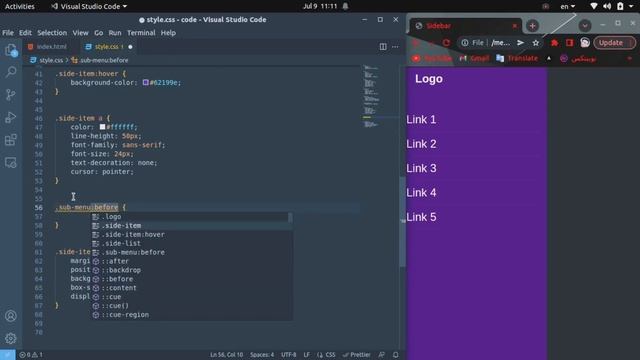Open the Gmail bookmark

click(x=474, y=59)
